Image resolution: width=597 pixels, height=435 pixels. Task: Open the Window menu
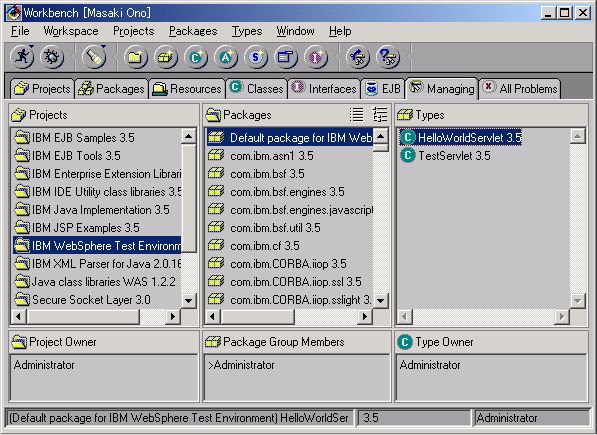[x=295, y=31]
